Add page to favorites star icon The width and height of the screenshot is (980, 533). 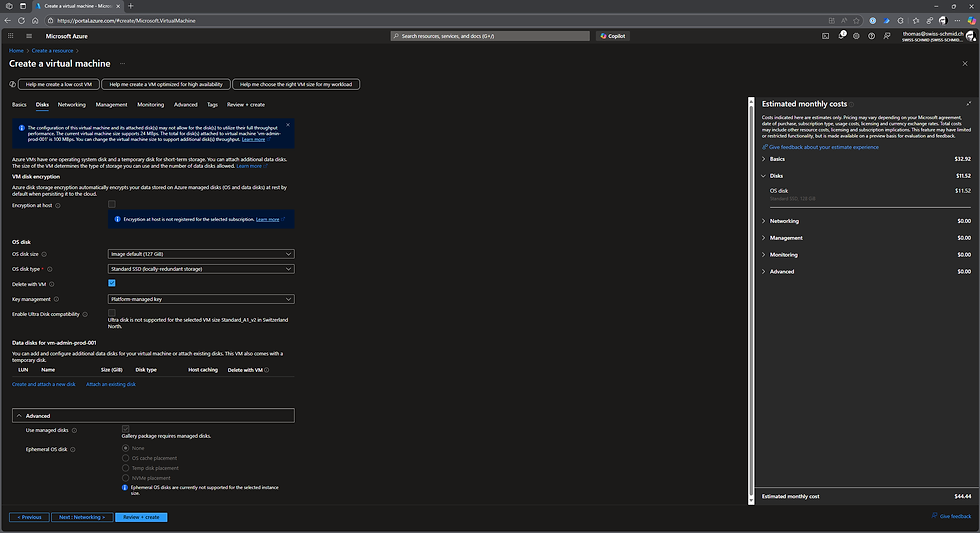click(x=856, y=21)
